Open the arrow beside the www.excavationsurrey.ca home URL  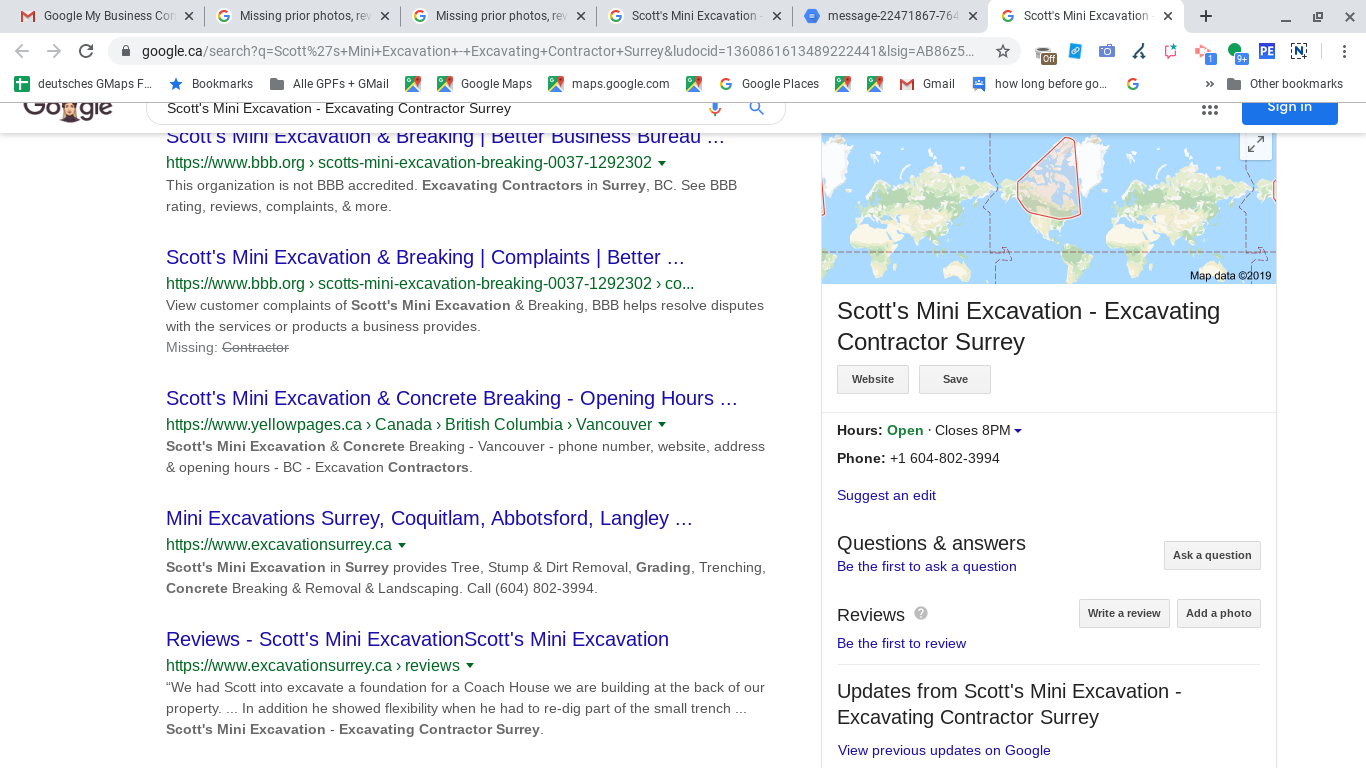point(402,546)
